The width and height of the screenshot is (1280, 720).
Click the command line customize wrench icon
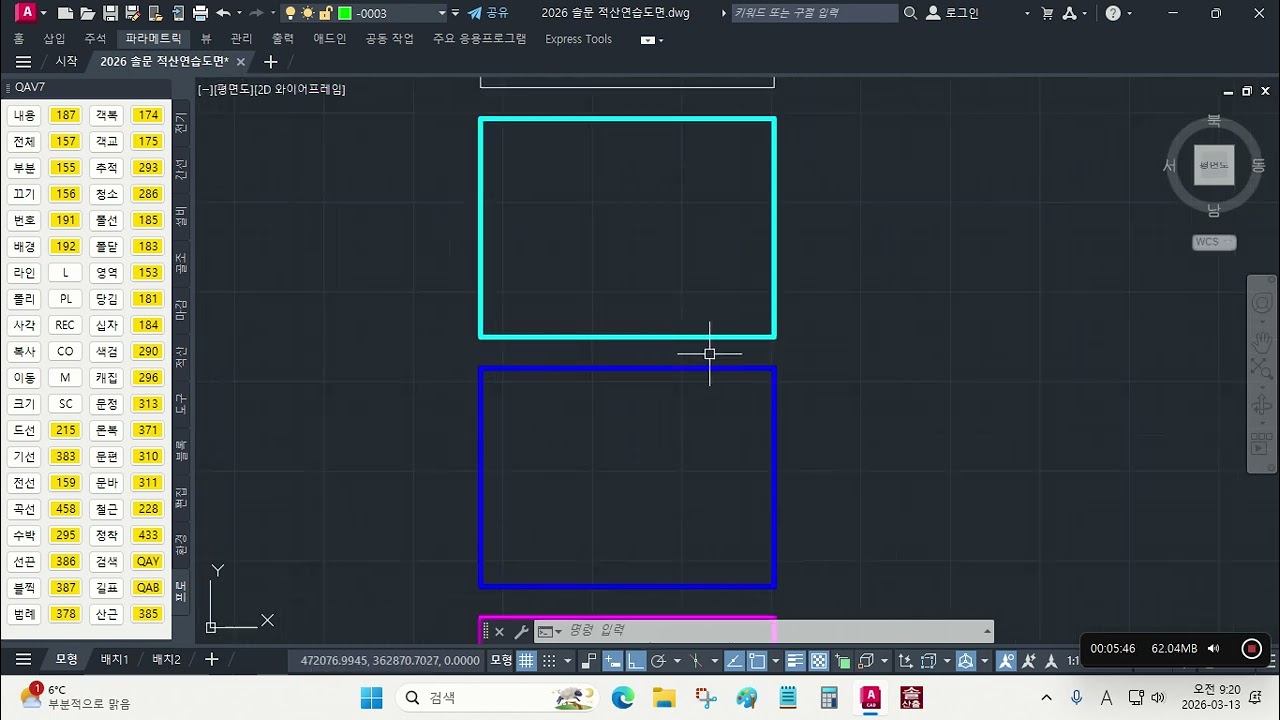coord(521,631)
